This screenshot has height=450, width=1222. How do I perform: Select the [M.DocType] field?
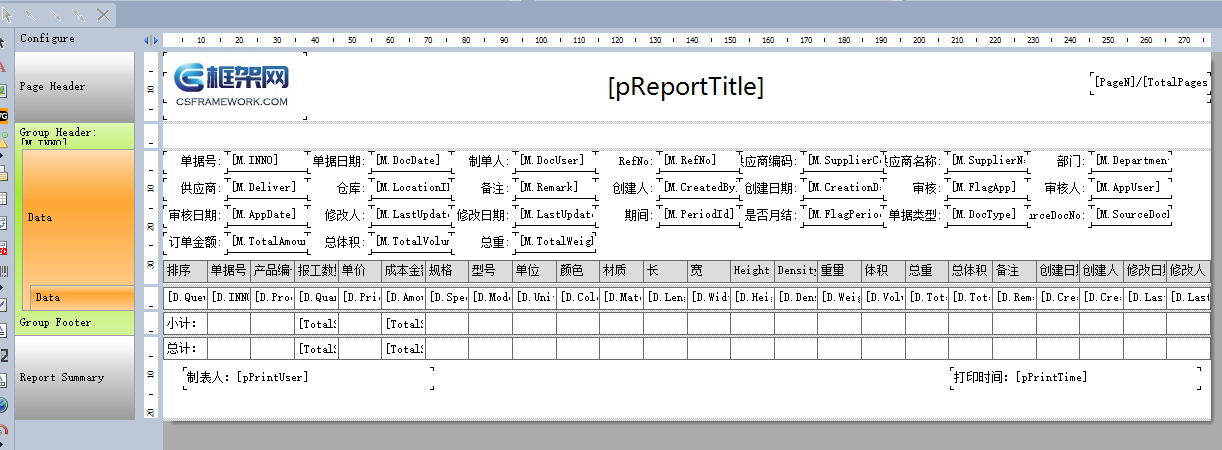pos(988,214)
